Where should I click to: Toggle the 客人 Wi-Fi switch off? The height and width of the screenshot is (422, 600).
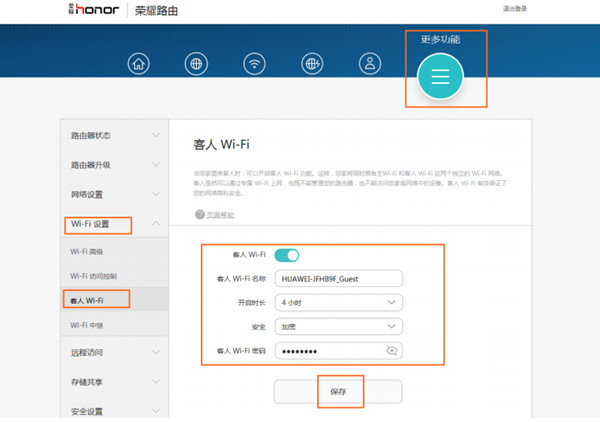pos(286,255)
